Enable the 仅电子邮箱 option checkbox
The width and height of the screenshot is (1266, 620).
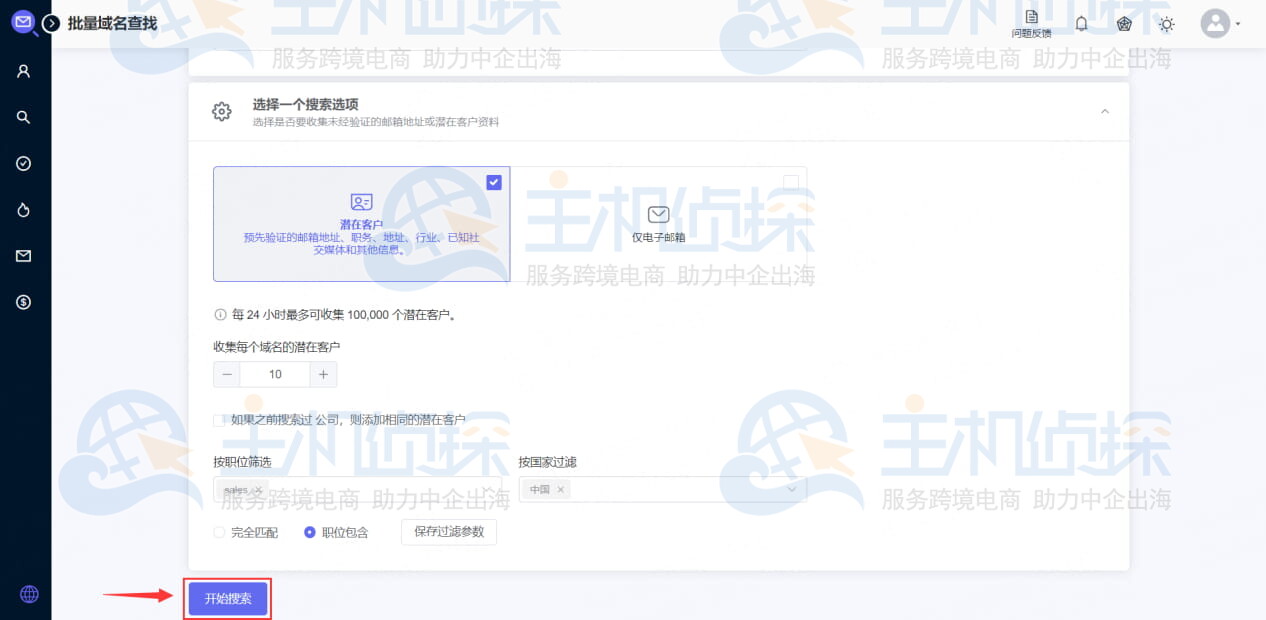tap(791, 182)
